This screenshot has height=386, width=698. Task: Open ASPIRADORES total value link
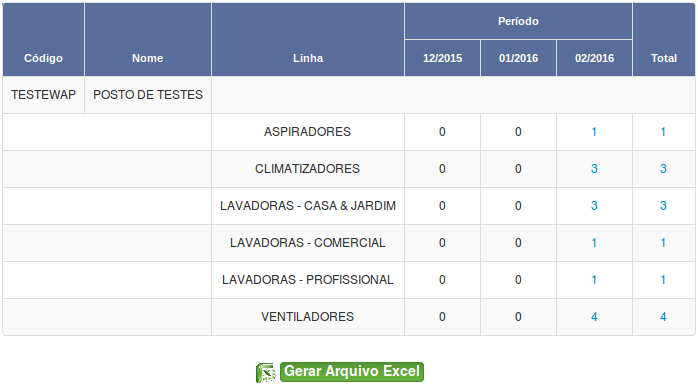[x=663, y=132]
